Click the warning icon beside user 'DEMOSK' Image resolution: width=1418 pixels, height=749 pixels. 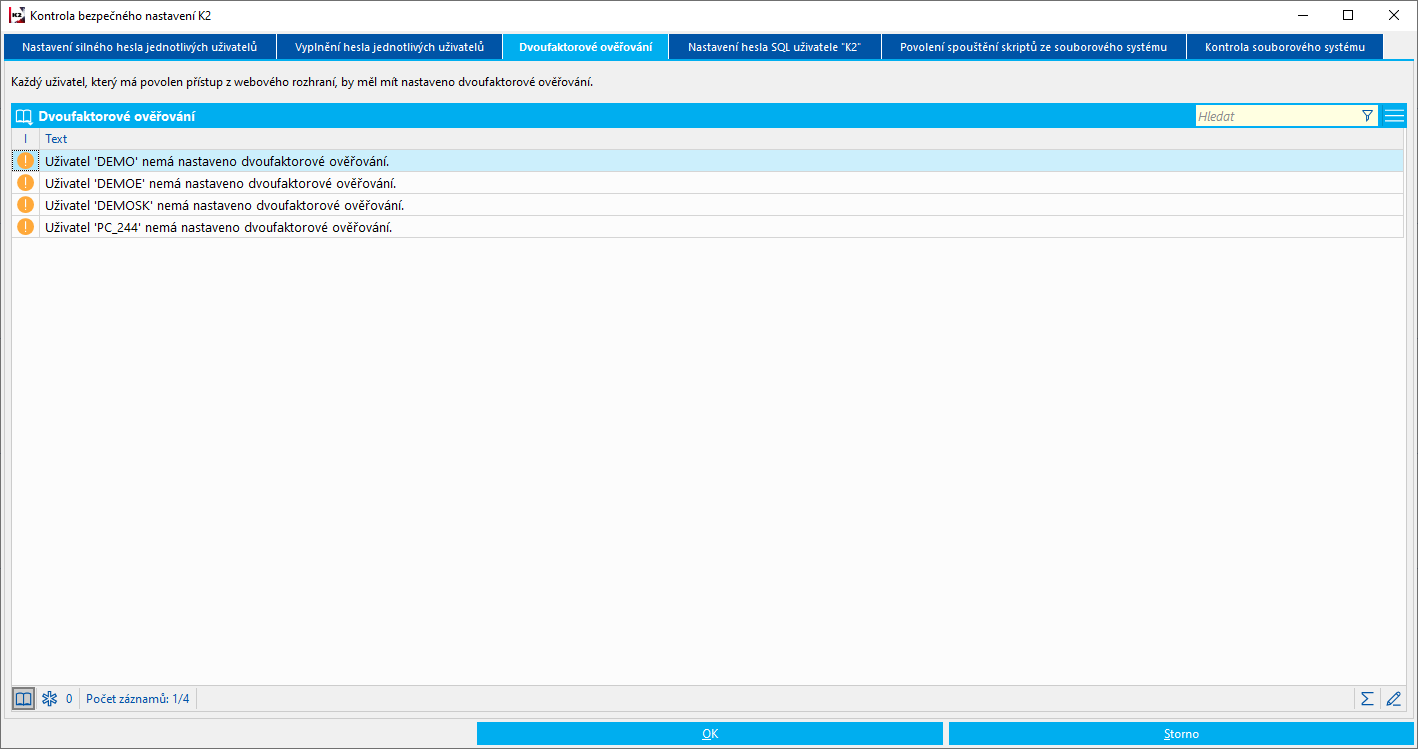(x=26, y=205)
